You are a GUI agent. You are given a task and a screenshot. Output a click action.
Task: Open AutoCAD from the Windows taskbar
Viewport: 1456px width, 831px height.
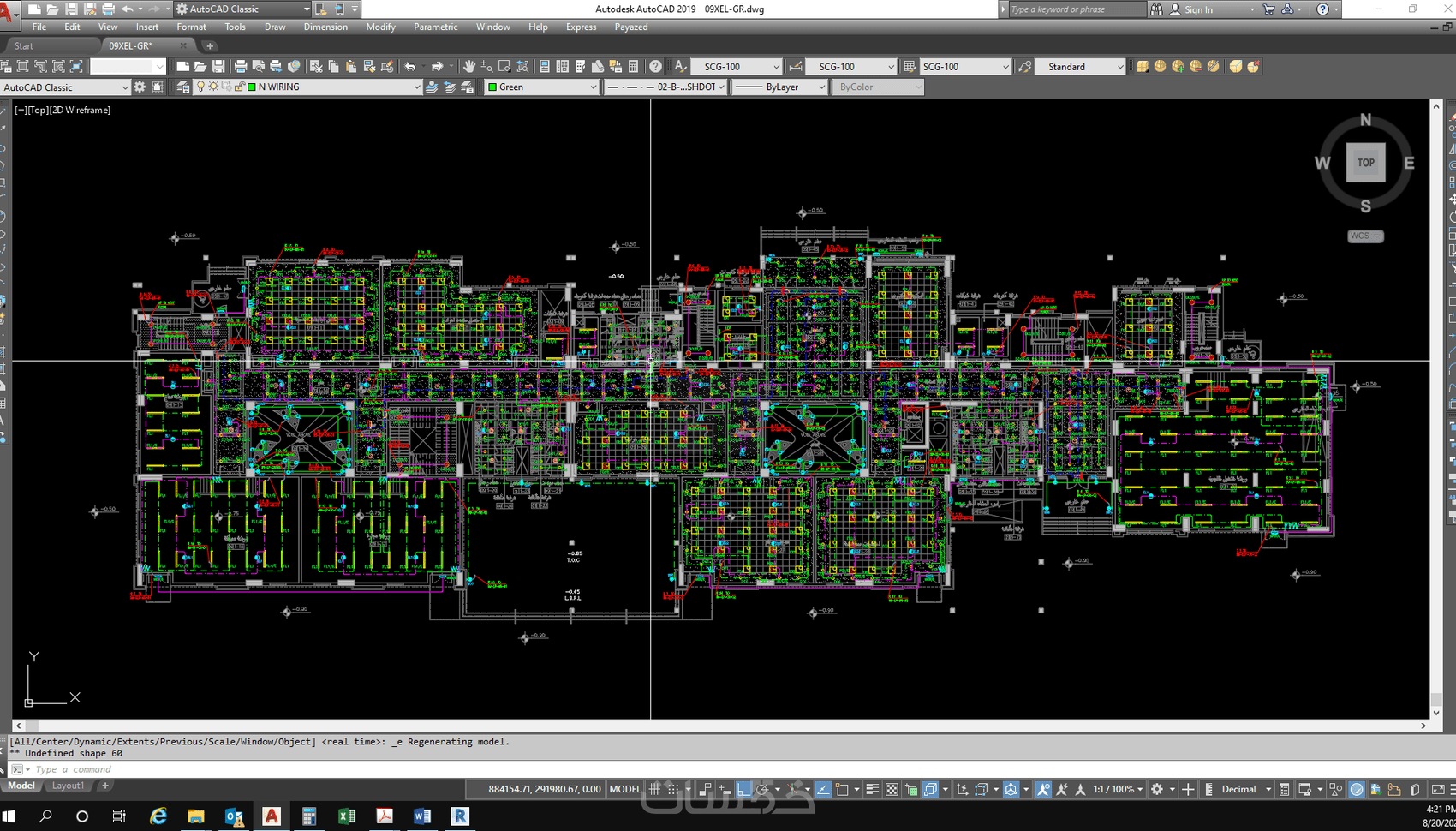click(272, 816)
